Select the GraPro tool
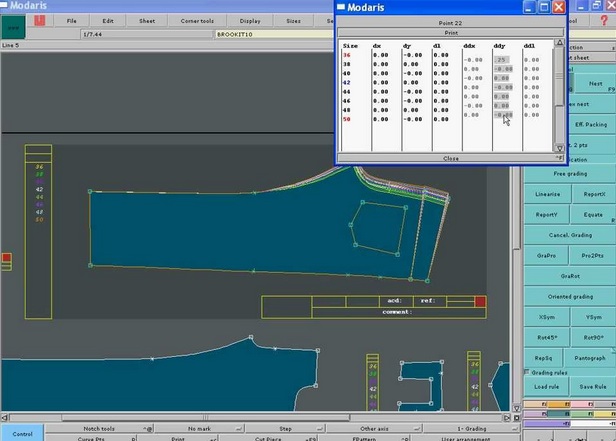616x441 pixels. point(546,256)
